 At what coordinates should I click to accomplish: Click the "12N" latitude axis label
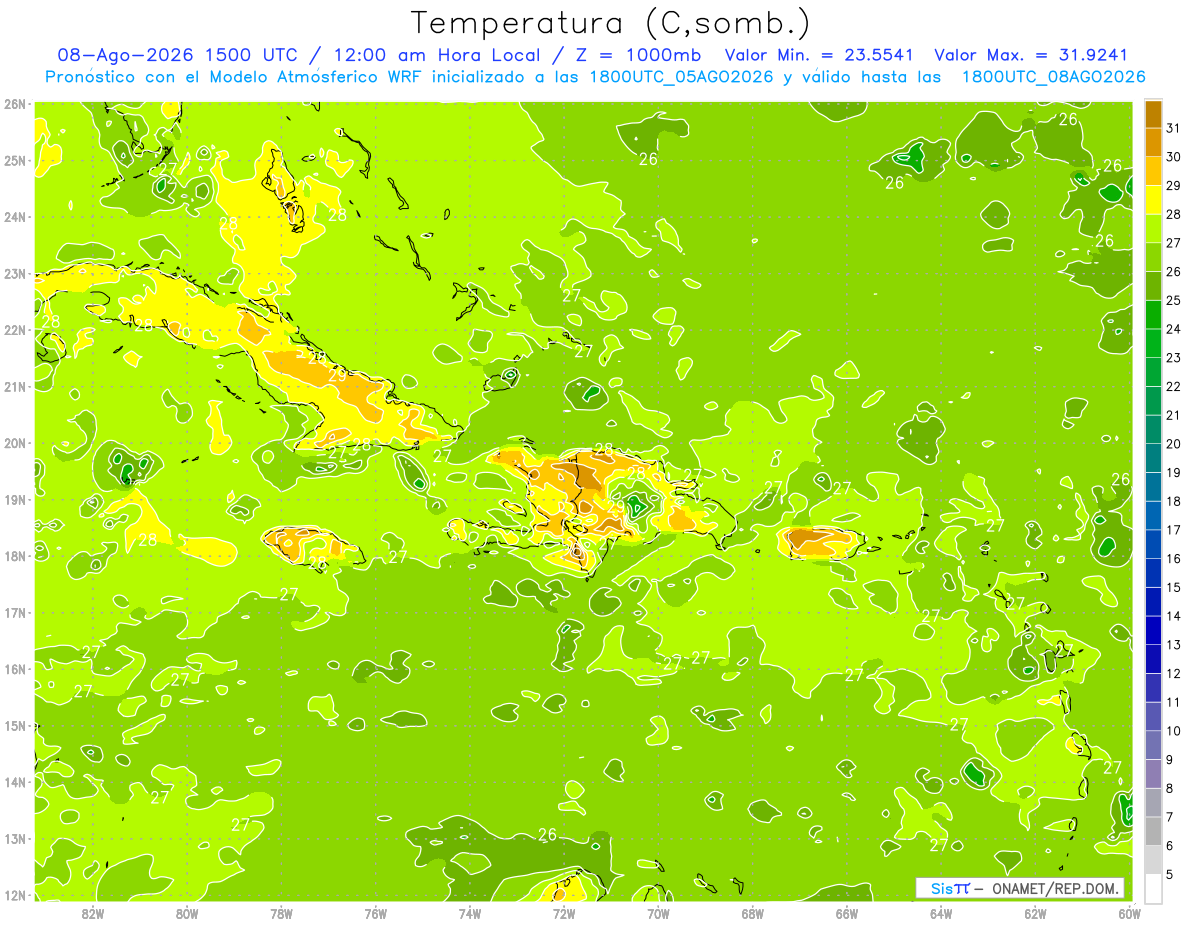(15, 895)
